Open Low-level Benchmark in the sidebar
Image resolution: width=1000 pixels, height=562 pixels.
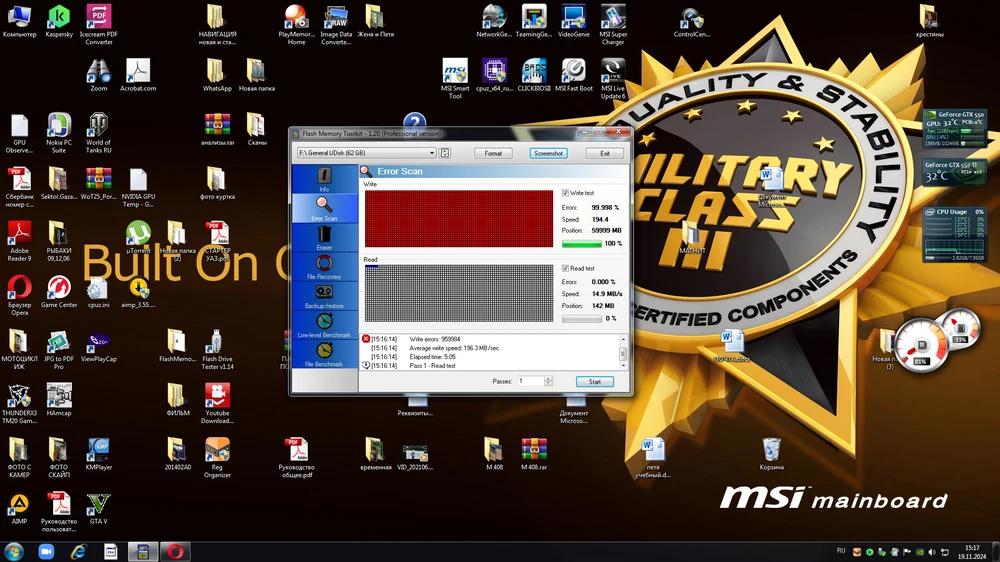324,325
